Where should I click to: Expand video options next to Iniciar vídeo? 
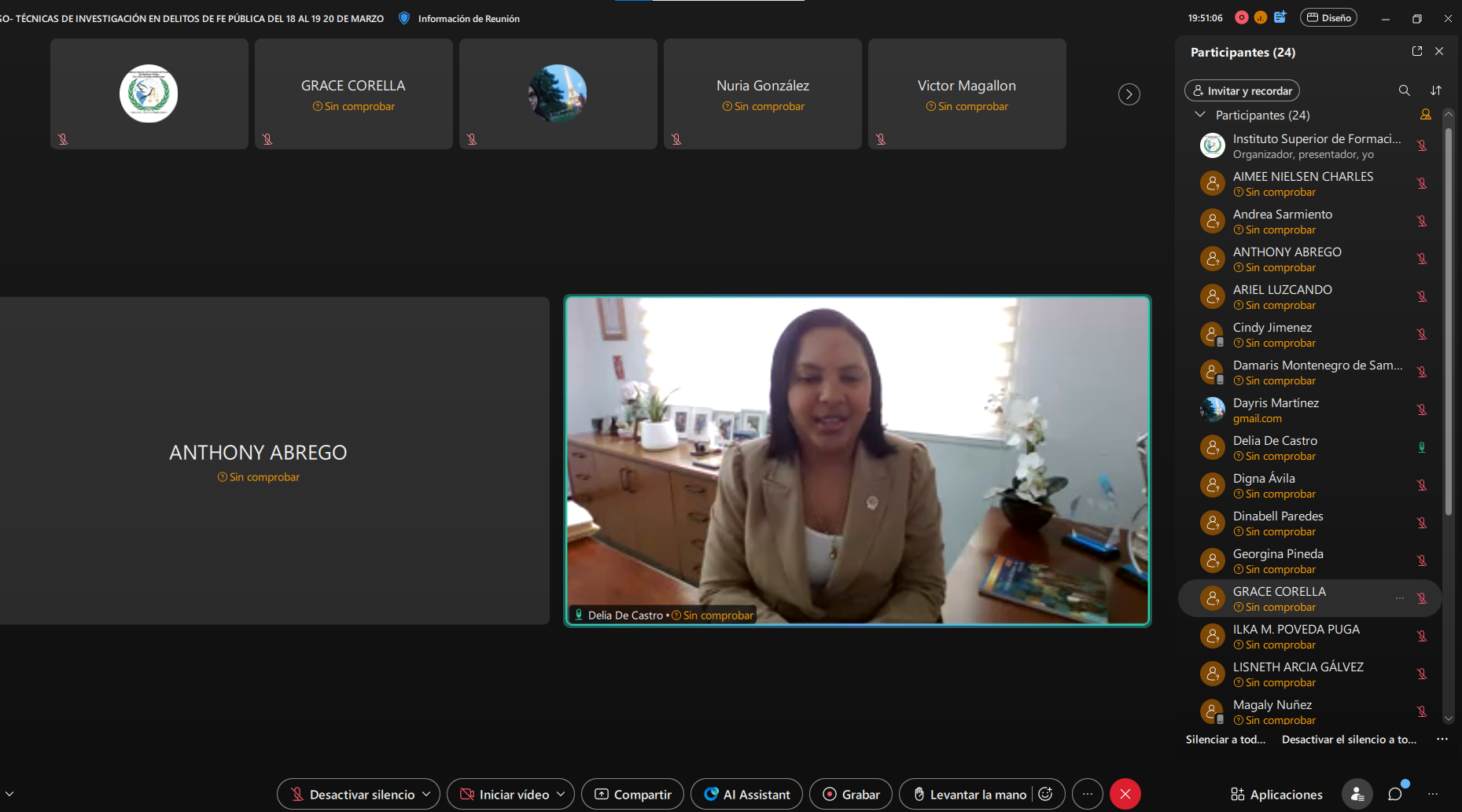pos(561,794)
